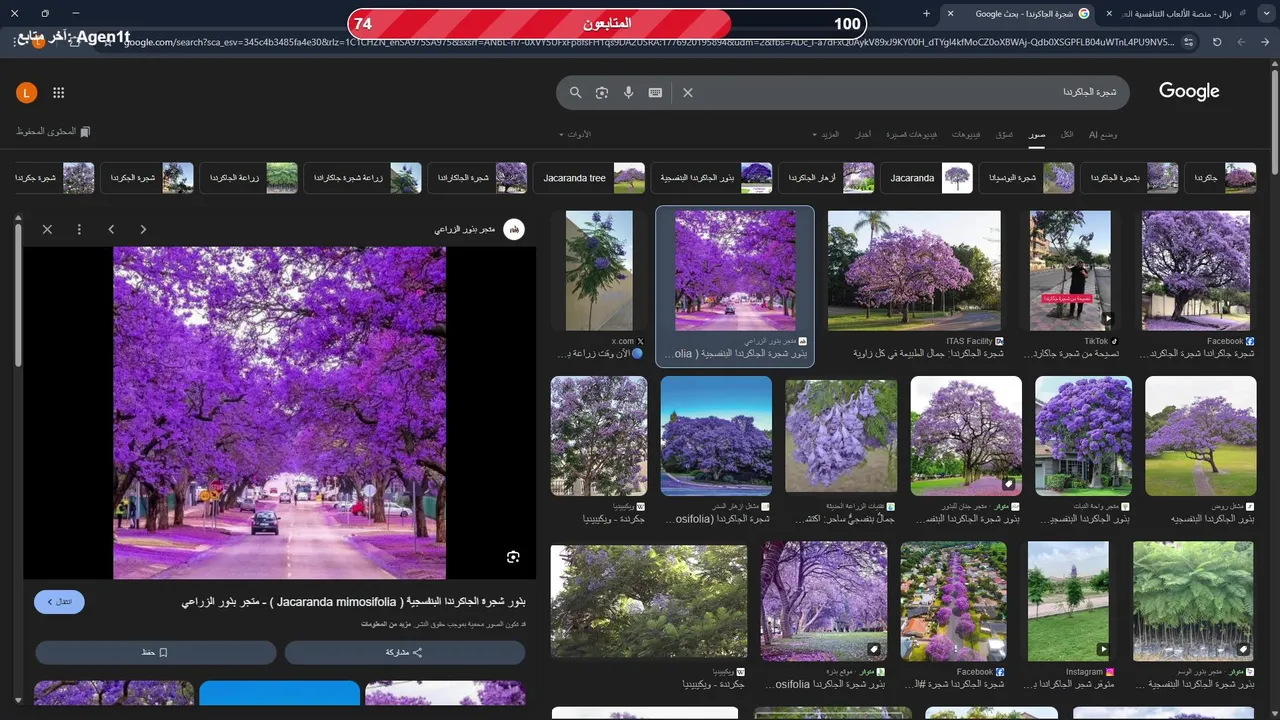Open the ITAS Facility jacaranda result thumbnail
This screenshot has width=1280, height=720.
coord(914,270)
